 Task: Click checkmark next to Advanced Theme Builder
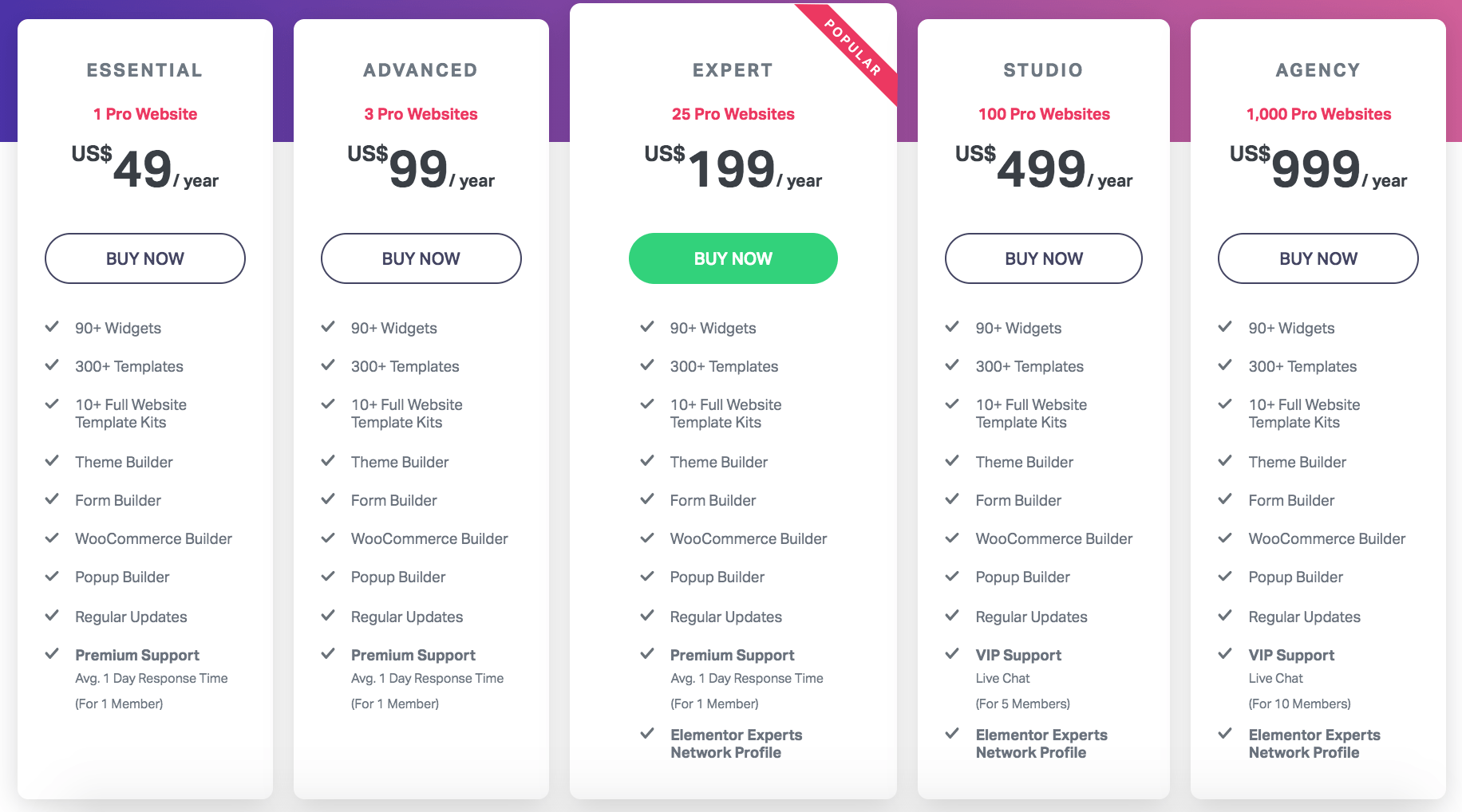pyautogui.click(x=328, y=461)
